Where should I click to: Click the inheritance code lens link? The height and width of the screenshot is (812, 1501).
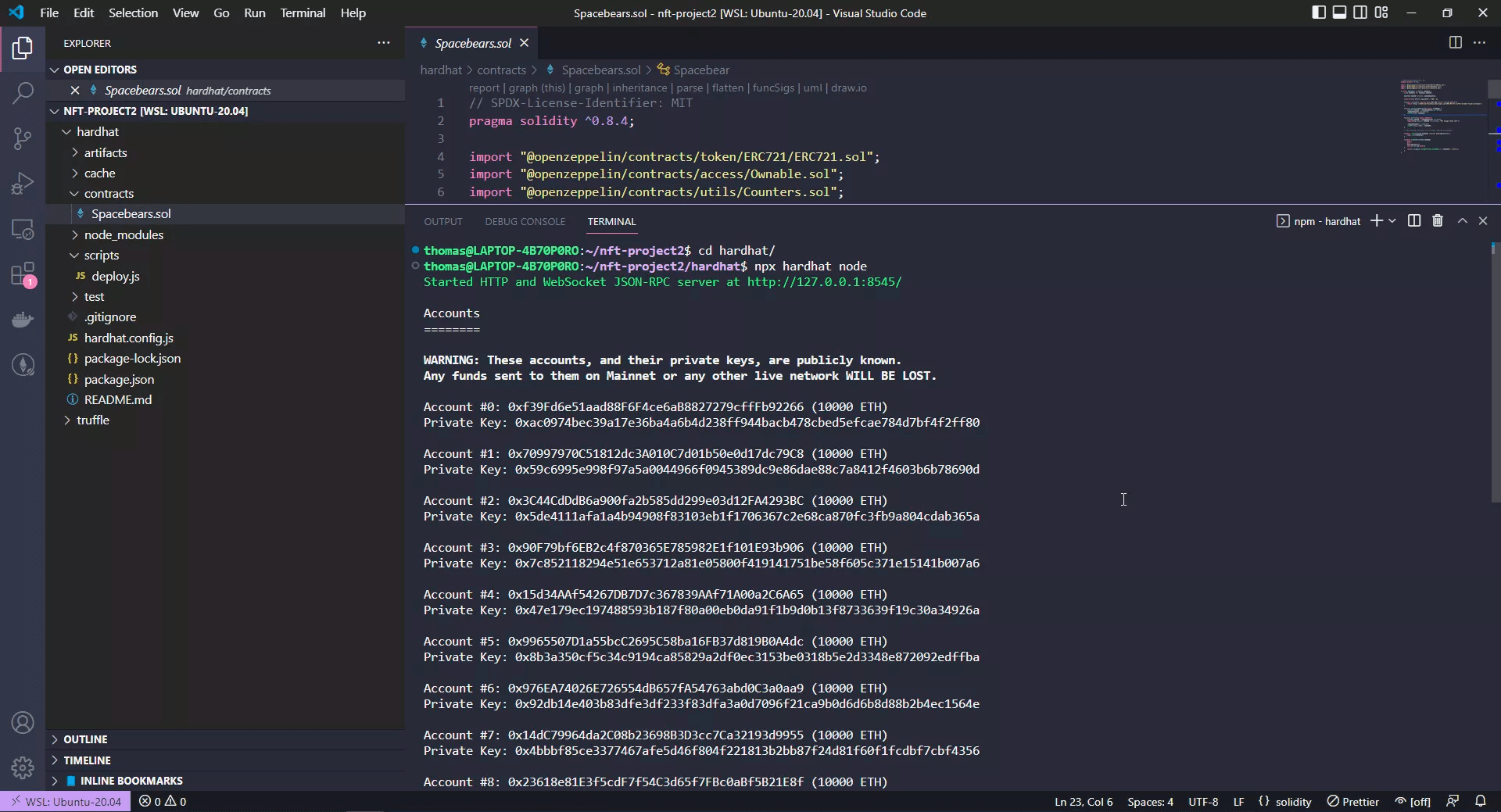(x=639, y=88)
